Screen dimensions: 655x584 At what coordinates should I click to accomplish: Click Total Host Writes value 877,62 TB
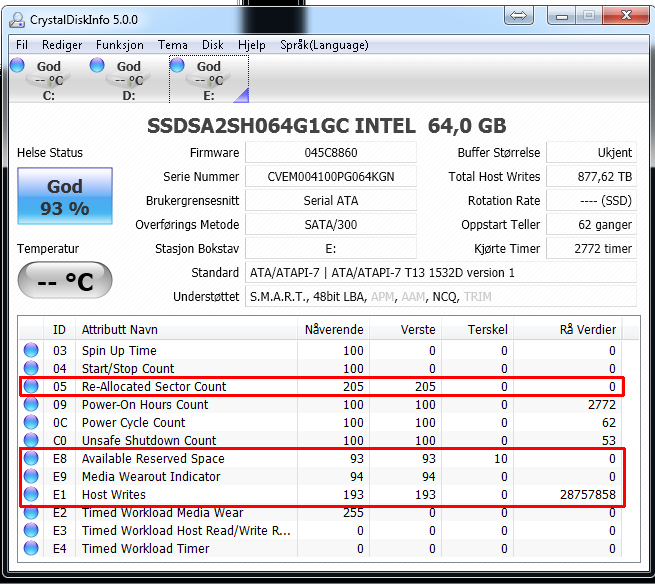point(592,177)
